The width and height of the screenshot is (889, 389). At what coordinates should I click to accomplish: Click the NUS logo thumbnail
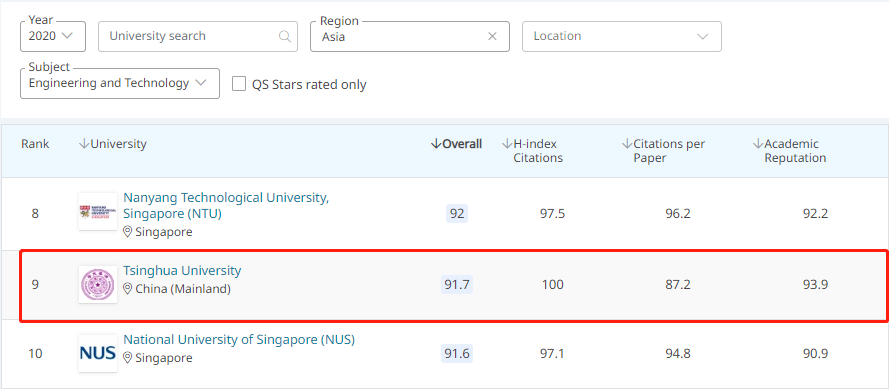coord(98,353)
